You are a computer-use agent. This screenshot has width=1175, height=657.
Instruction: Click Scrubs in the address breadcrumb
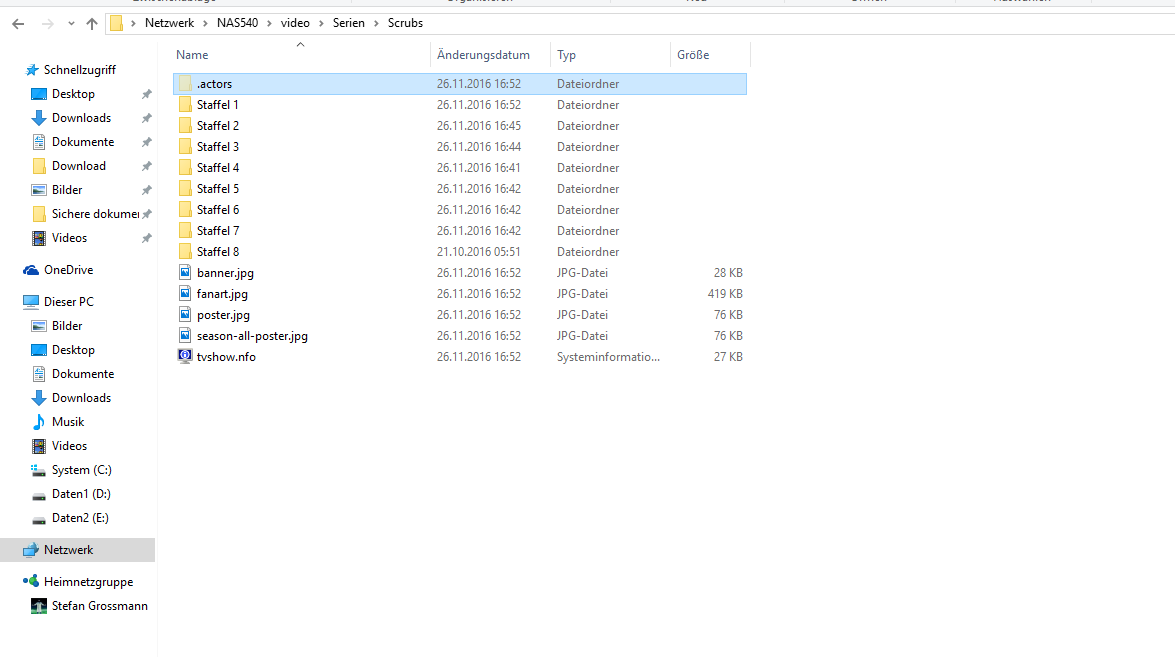[x=405, y=23]
